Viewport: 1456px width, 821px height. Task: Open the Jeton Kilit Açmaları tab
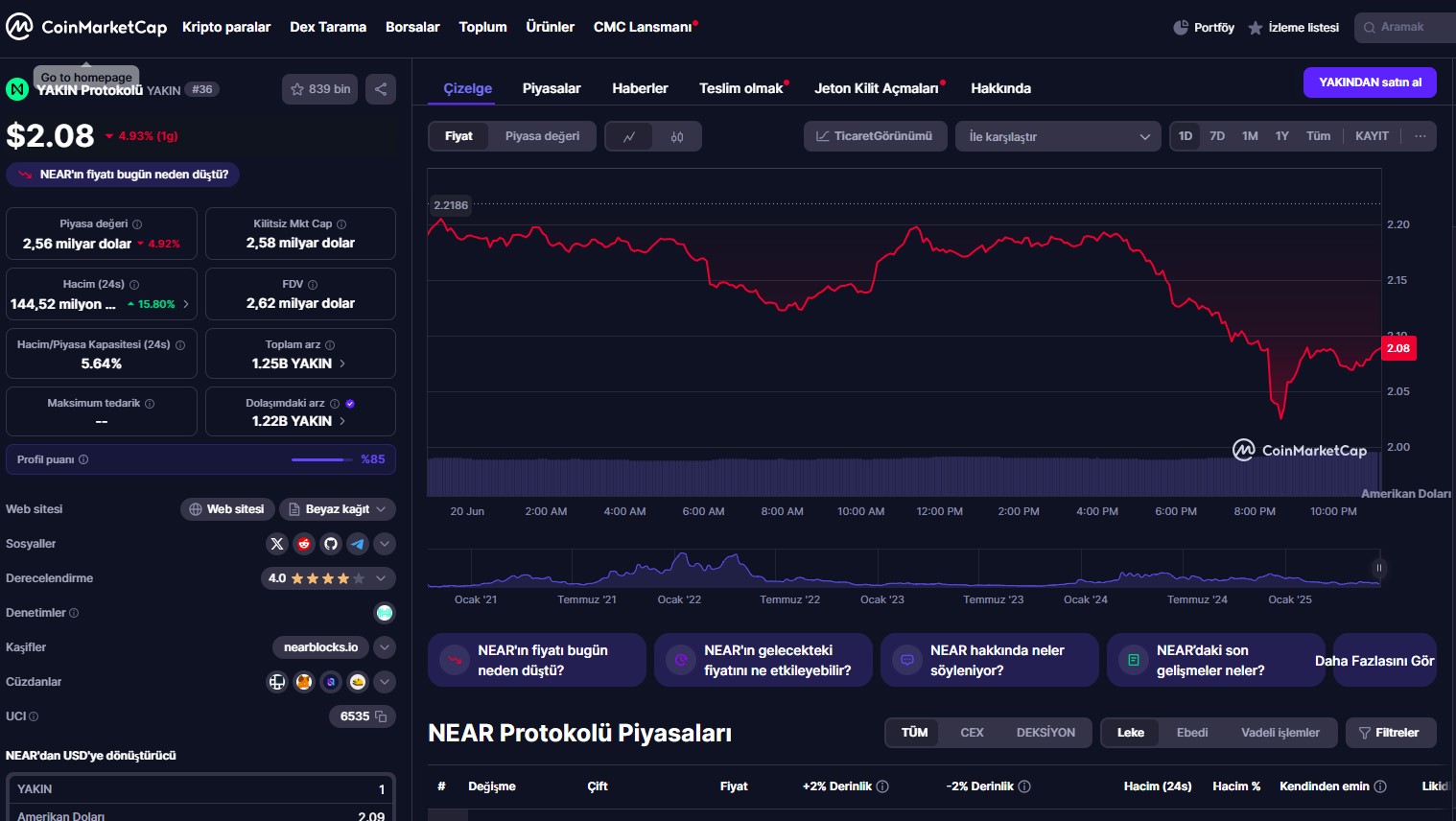click(877, 88)
